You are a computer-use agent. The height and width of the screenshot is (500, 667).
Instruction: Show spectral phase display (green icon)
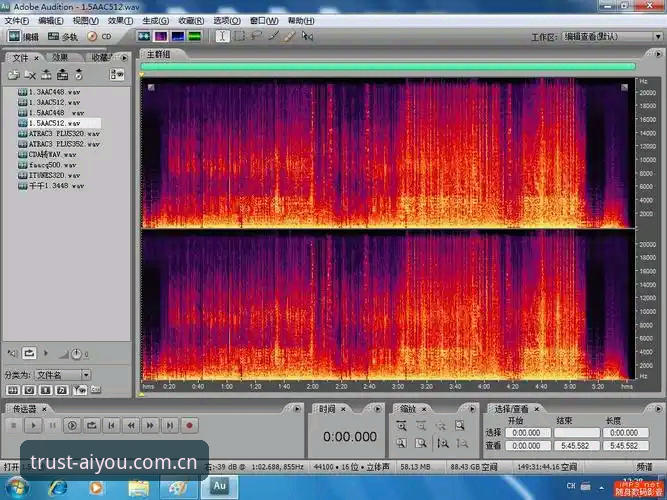tap(194, 37)
